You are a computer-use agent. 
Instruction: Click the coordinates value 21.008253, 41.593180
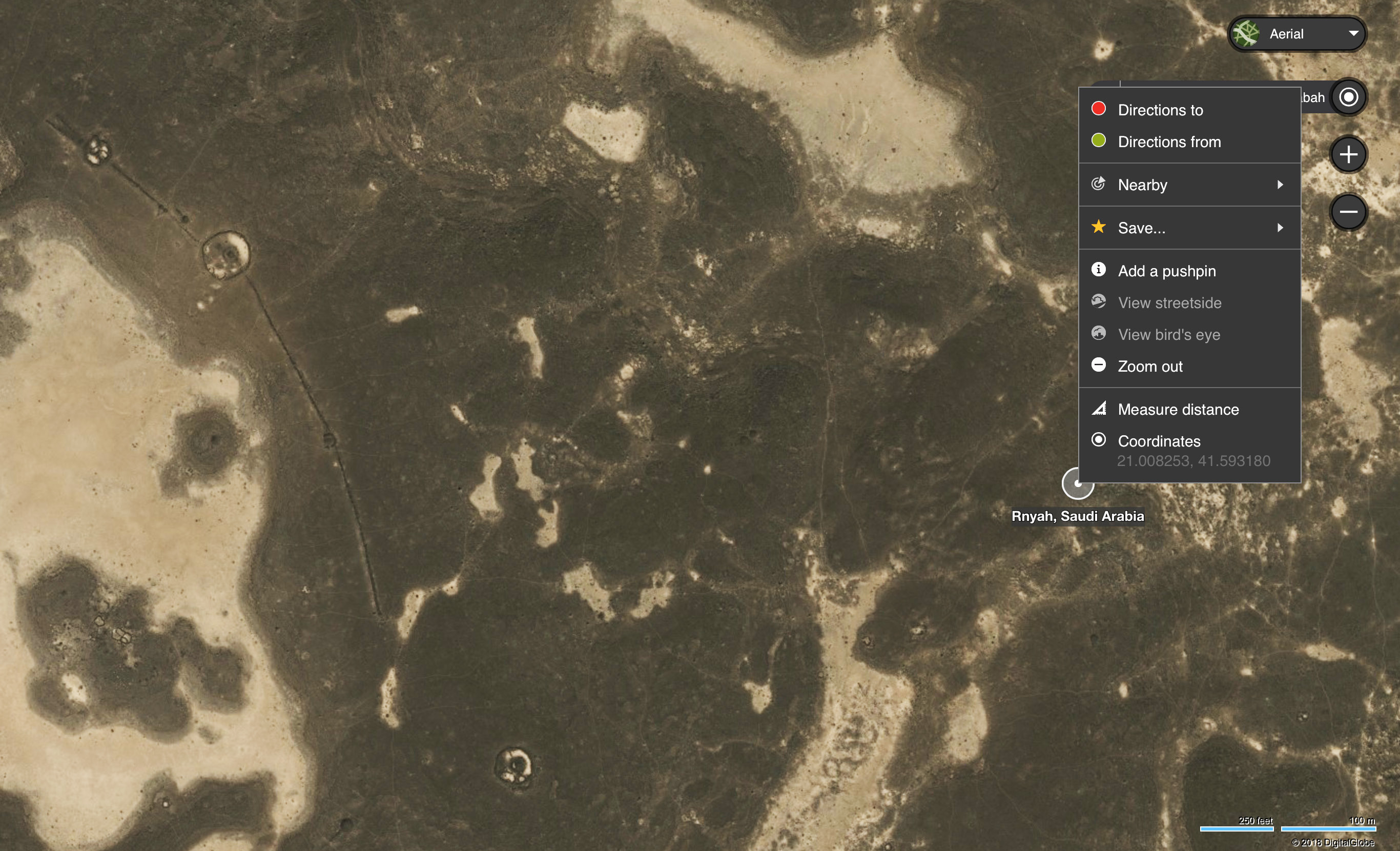1193,461
